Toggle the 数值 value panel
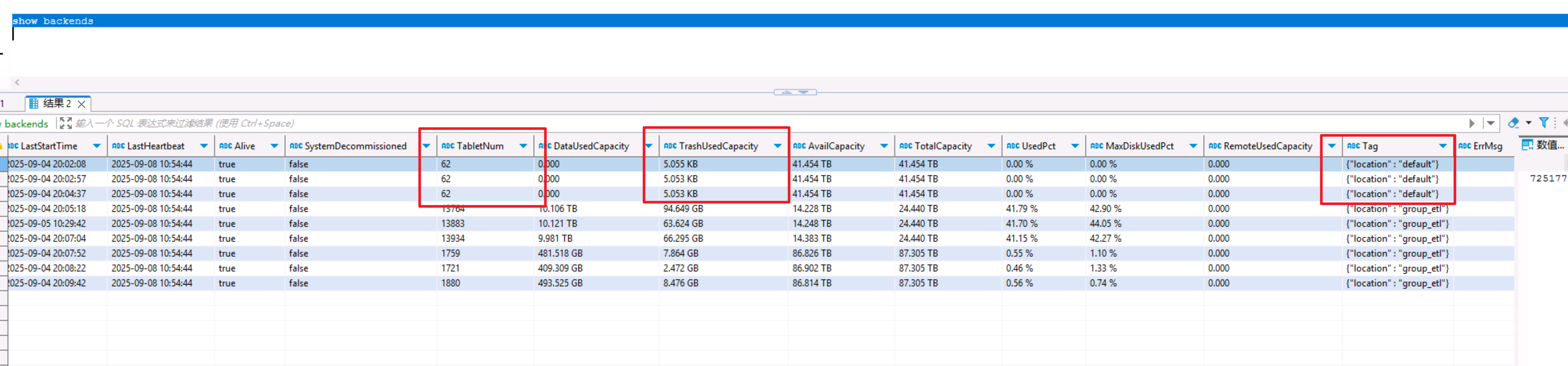Image resolution: width=1568 pixels, height=366 pixels. [x=1542, y=145]
